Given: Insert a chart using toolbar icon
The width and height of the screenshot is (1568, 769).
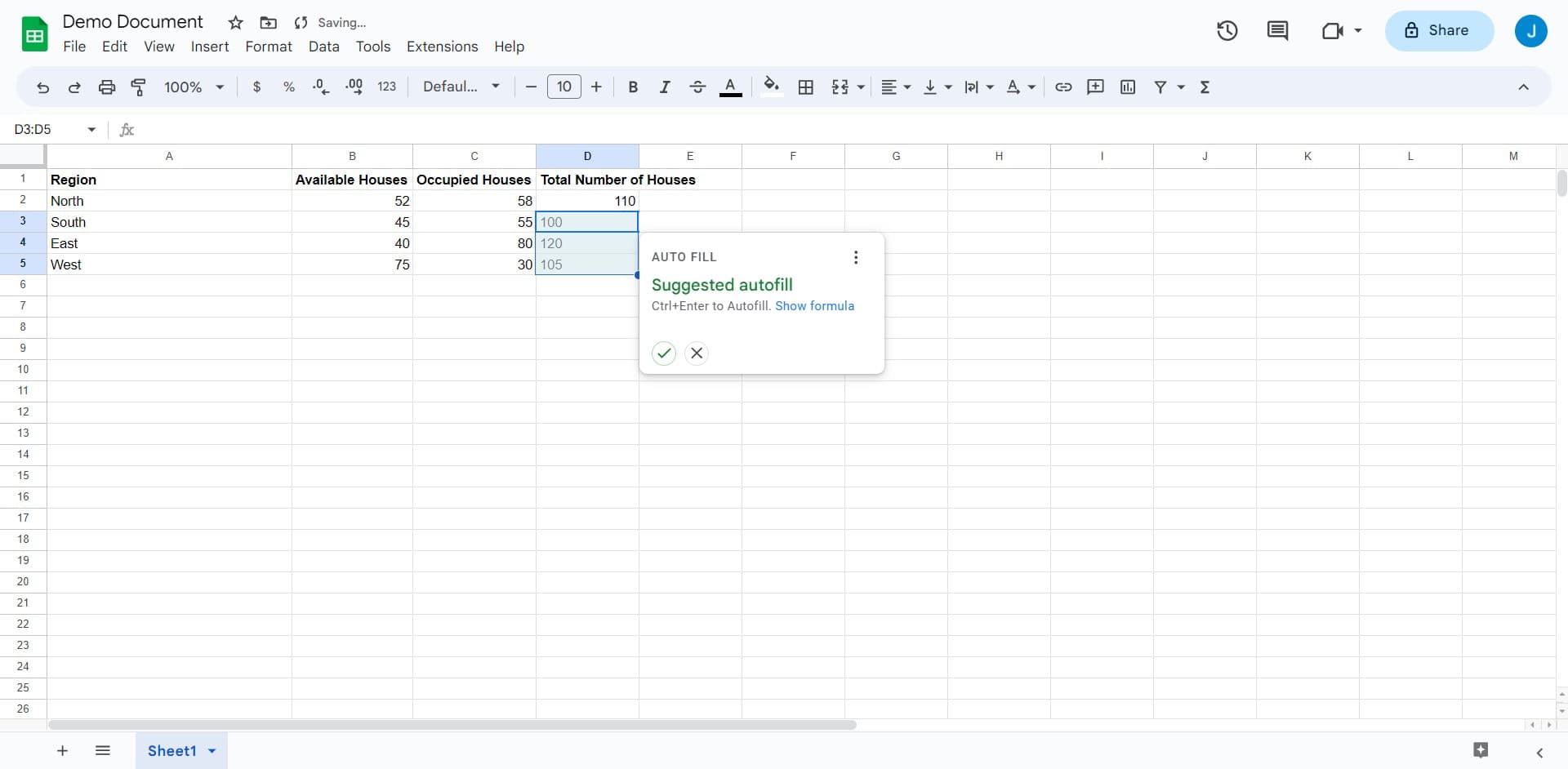Looking at the screenshot, I should (x=1128, y=87).
